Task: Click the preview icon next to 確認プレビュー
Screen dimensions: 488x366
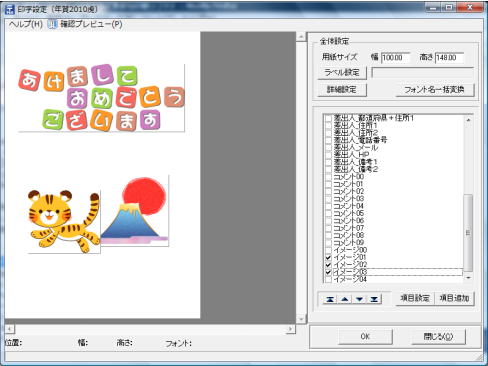Action: [x=52, y=24]
